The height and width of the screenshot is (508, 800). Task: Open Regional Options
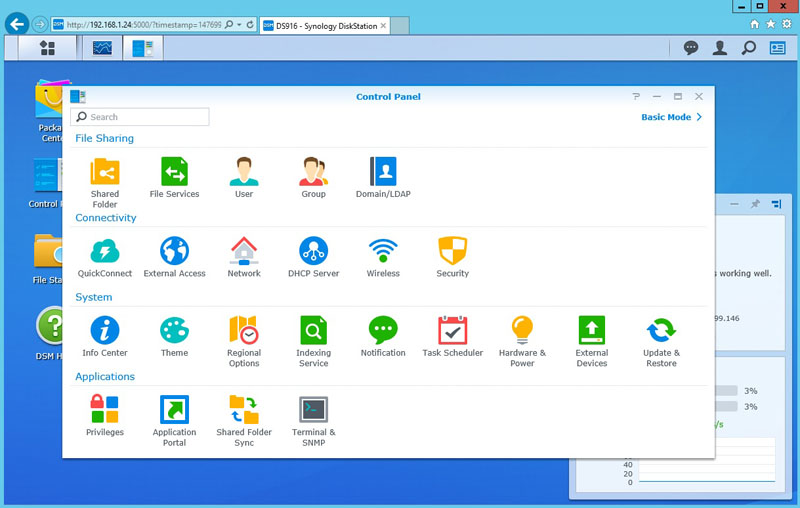coord(244,342)
